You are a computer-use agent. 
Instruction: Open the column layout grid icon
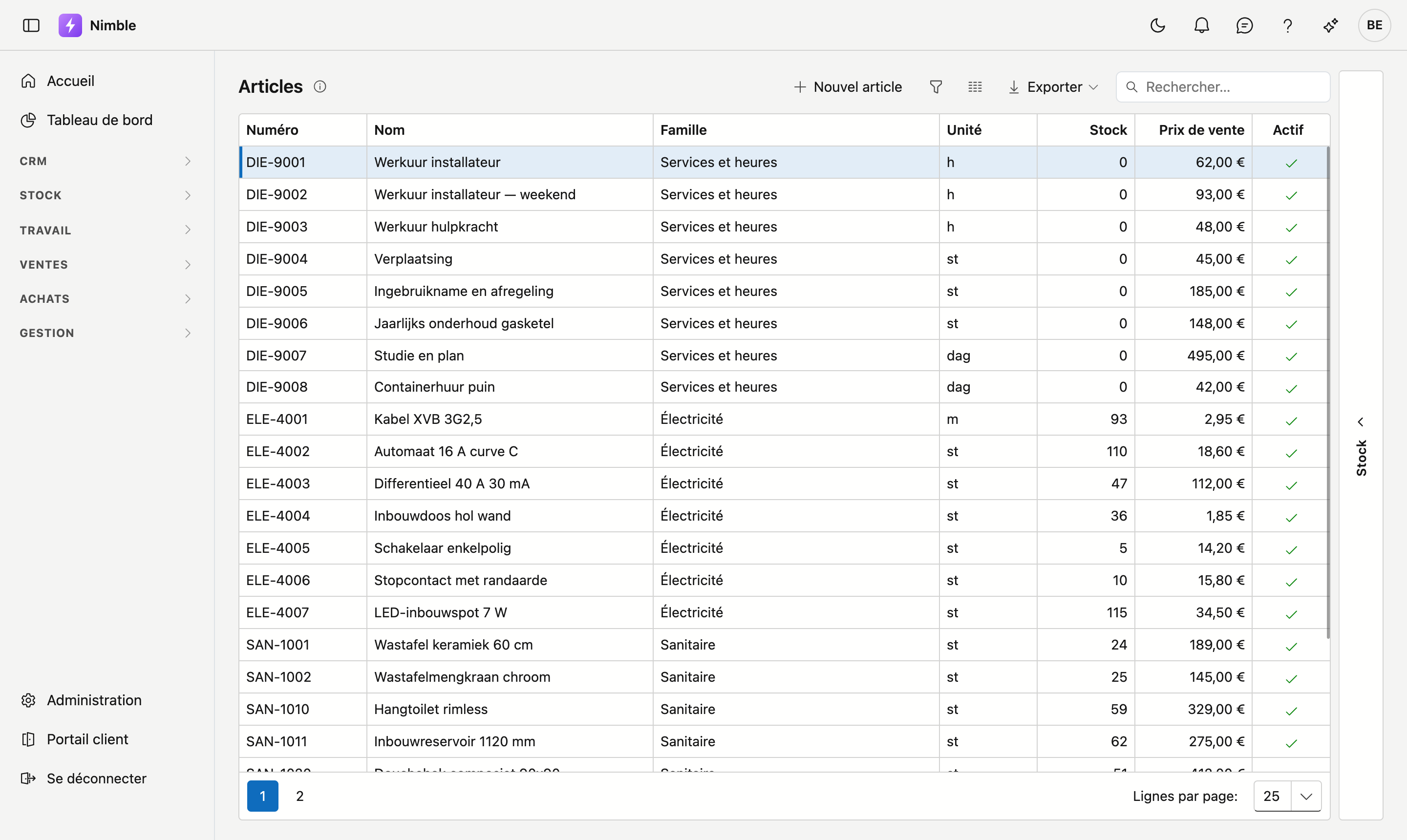click(x=975, y=86)
